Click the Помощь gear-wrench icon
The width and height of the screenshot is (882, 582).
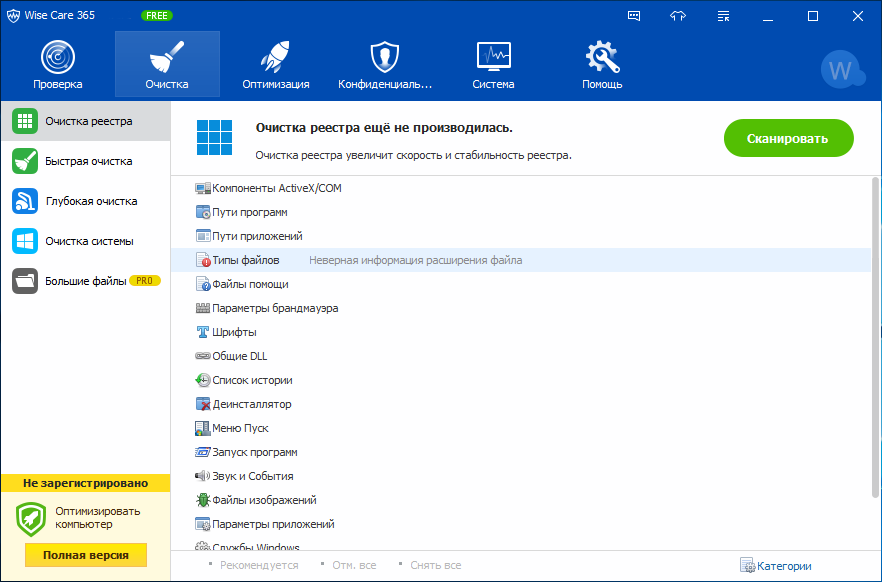tap(602, 57)
